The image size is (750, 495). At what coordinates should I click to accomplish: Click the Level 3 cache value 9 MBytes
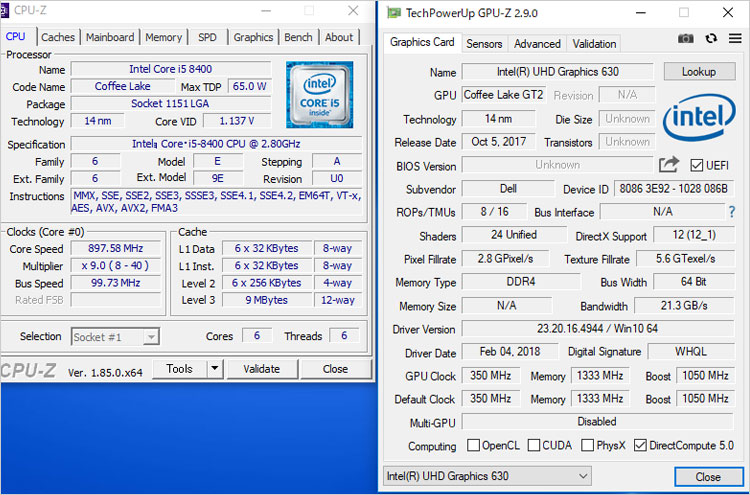pyautogui.click(x=266, y=300)
